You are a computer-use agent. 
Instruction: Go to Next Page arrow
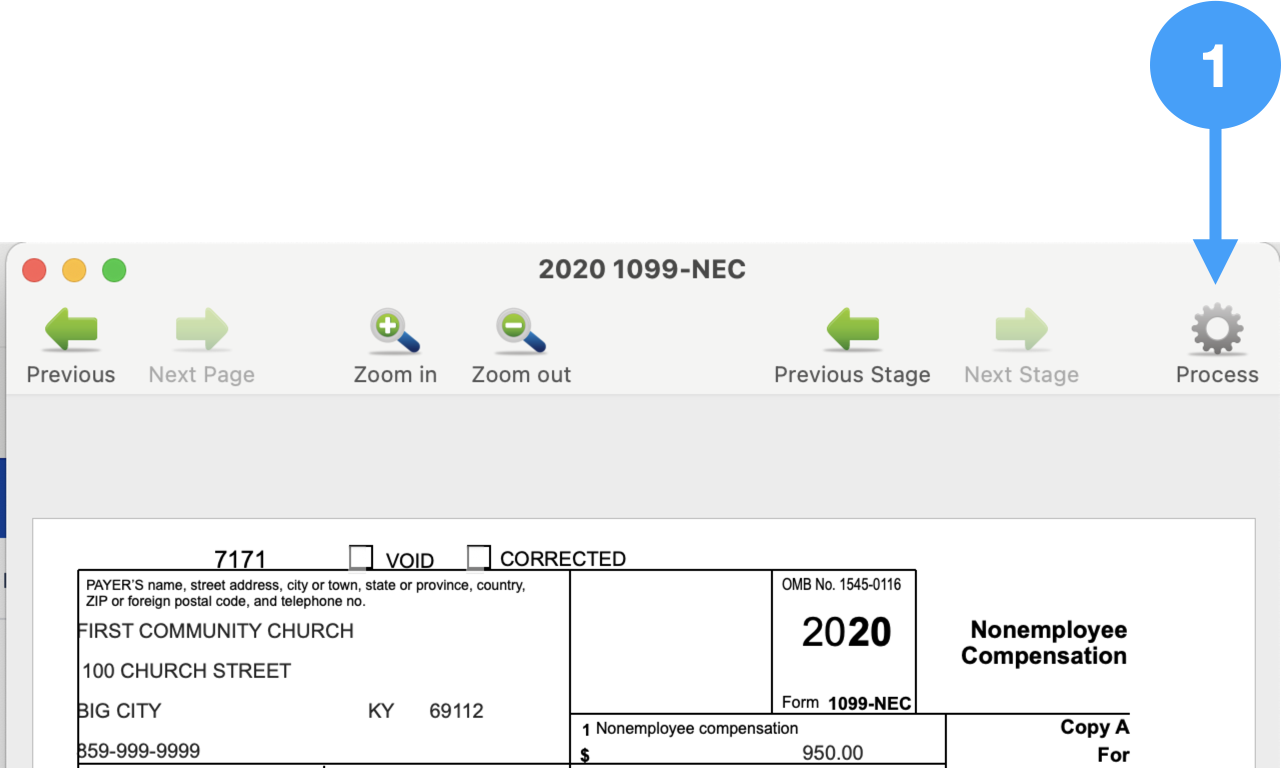201,330
